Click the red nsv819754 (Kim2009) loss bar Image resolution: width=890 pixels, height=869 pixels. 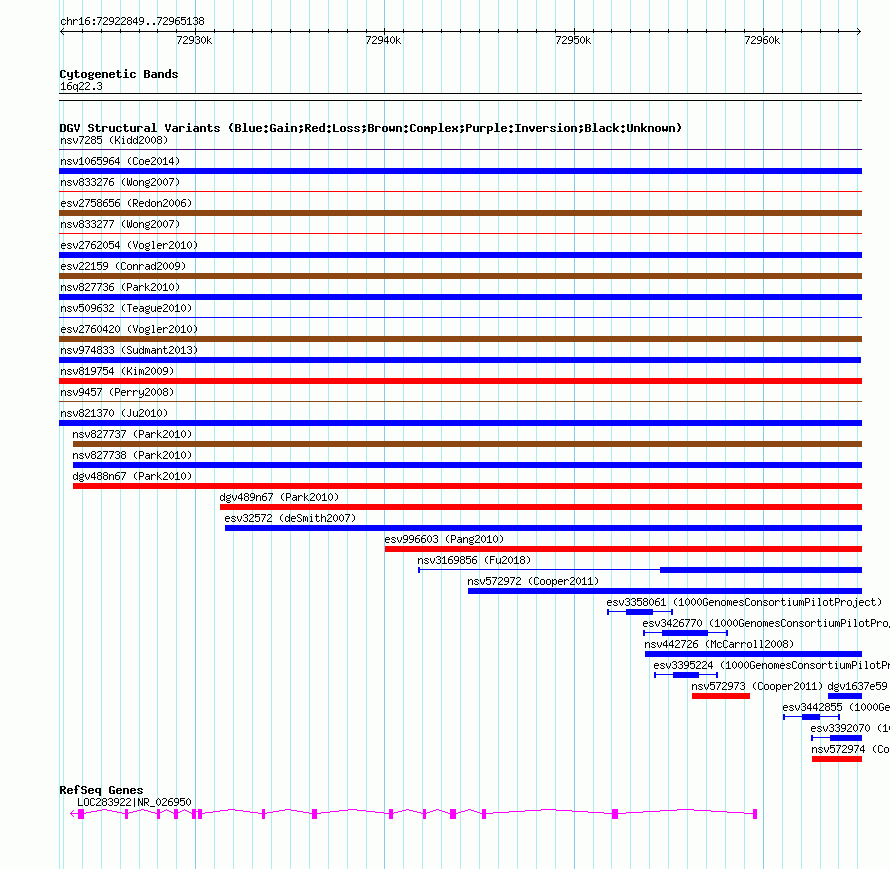460,381
